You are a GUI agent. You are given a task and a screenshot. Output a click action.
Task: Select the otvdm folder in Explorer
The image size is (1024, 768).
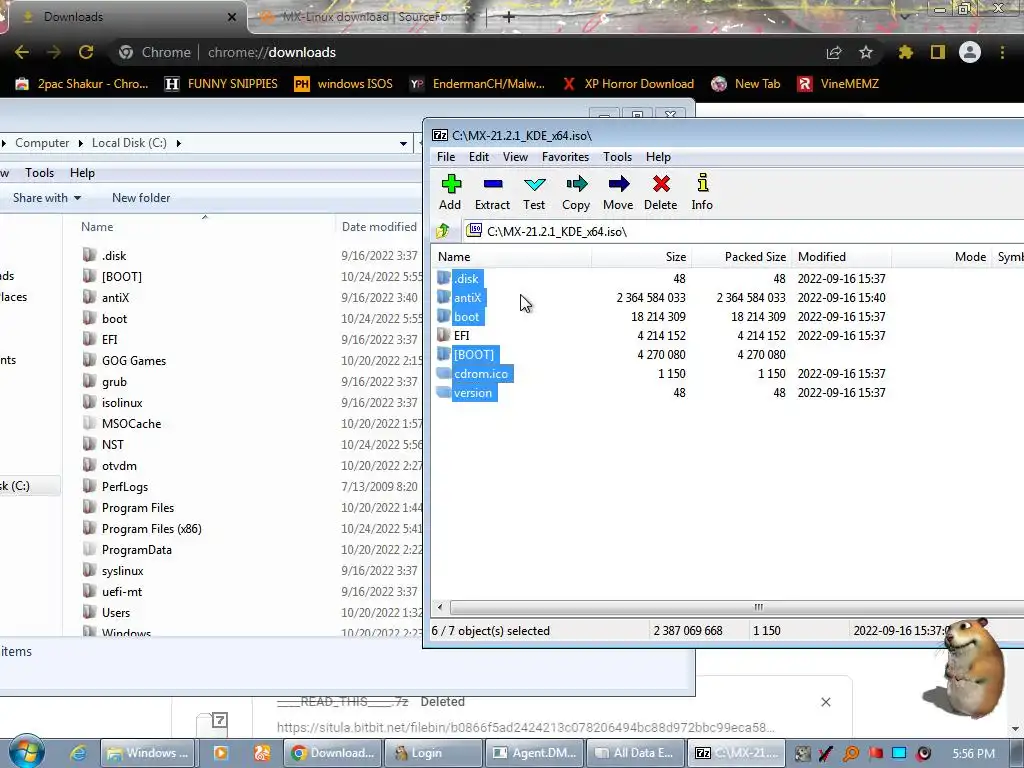pyautogui.click(x=119, y=466)
